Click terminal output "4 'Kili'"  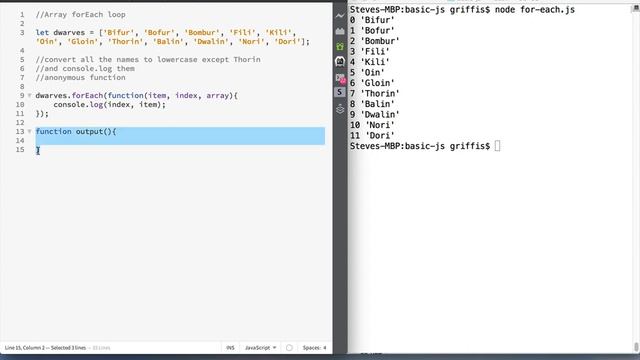(x=370, y=62)
